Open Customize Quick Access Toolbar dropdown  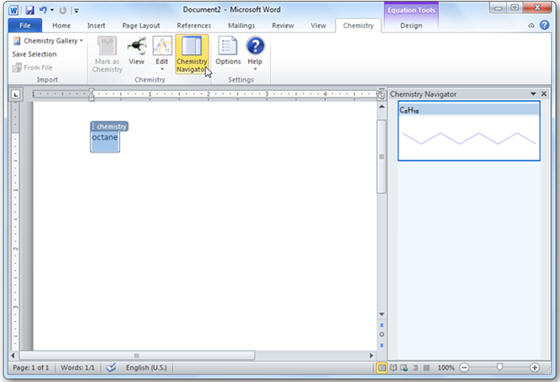(76, 11)
